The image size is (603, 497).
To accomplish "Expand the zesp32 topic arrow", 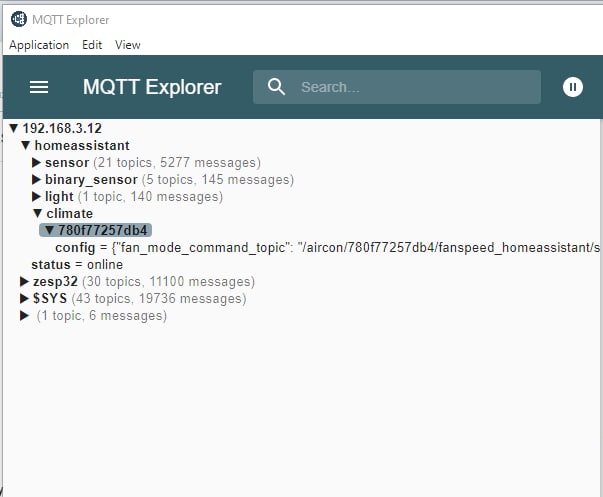I will [24, 282].
